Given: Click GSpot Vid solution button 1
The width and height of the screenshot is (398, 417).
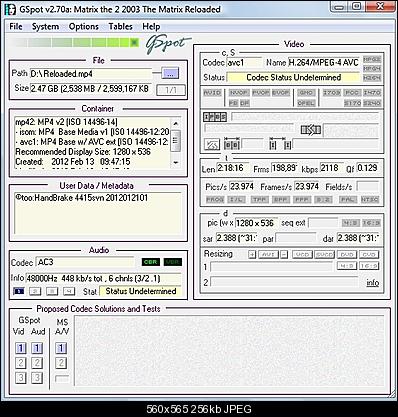Looking at the screenshot, I should [x=21, y=348].
